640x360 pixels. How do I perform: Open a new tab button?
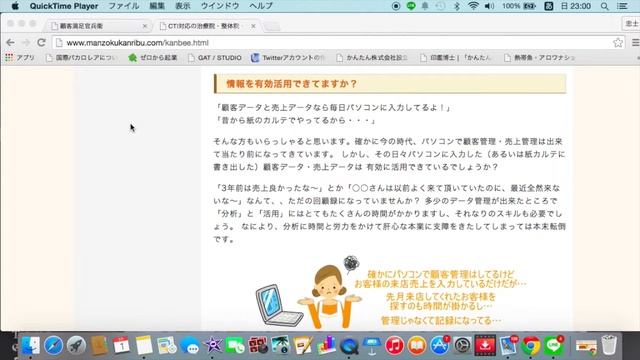272,26
